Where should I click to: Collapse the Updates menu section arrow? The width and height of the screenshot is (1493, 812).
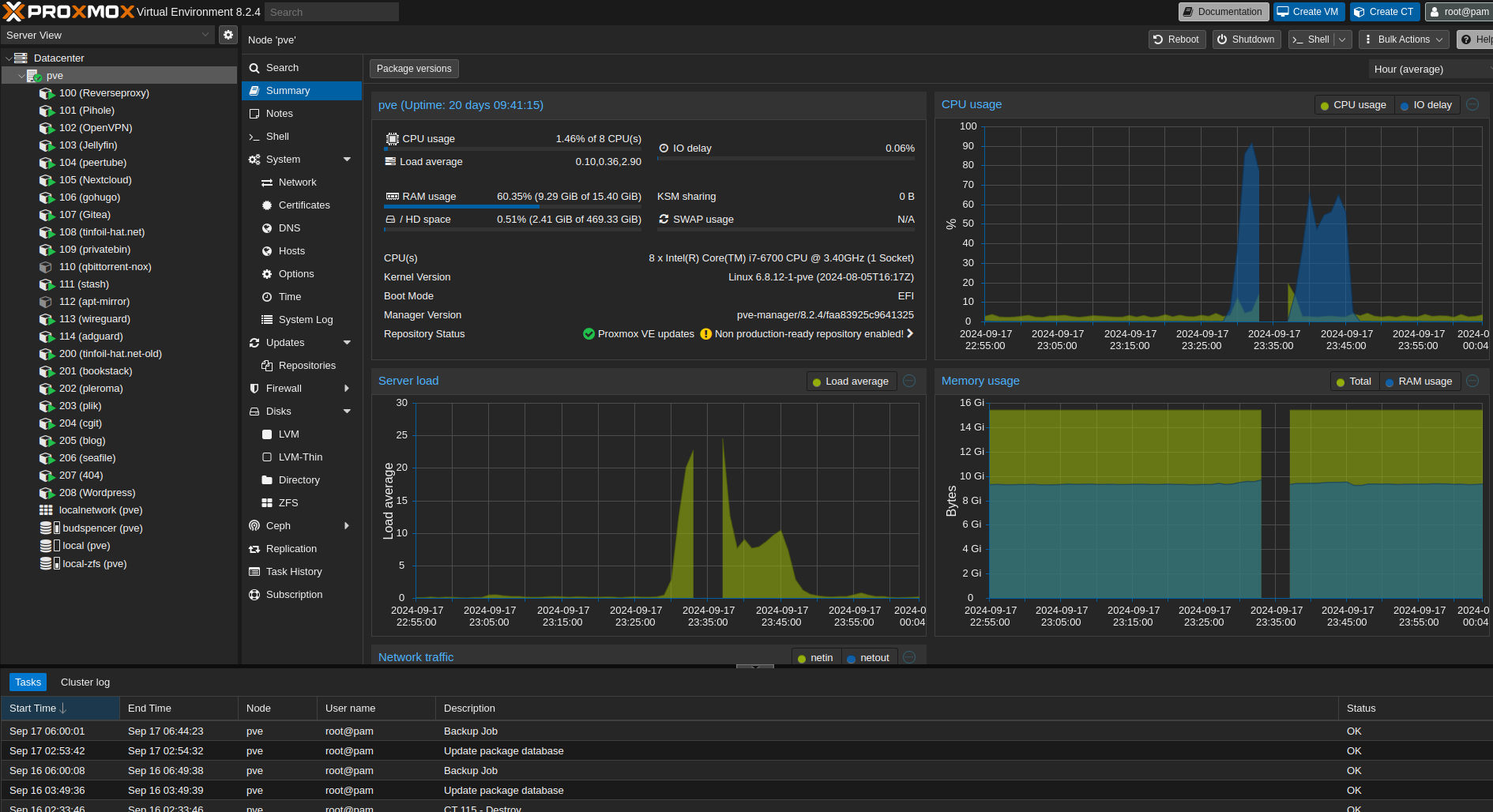[347, 343]
